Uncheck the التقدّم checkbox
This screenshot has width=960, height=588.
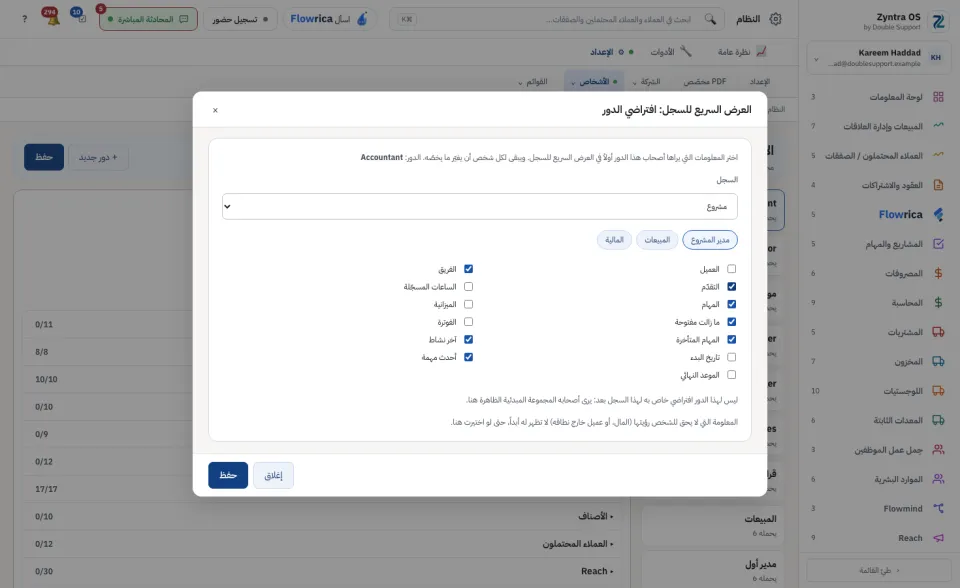click(x=732, y=287)
